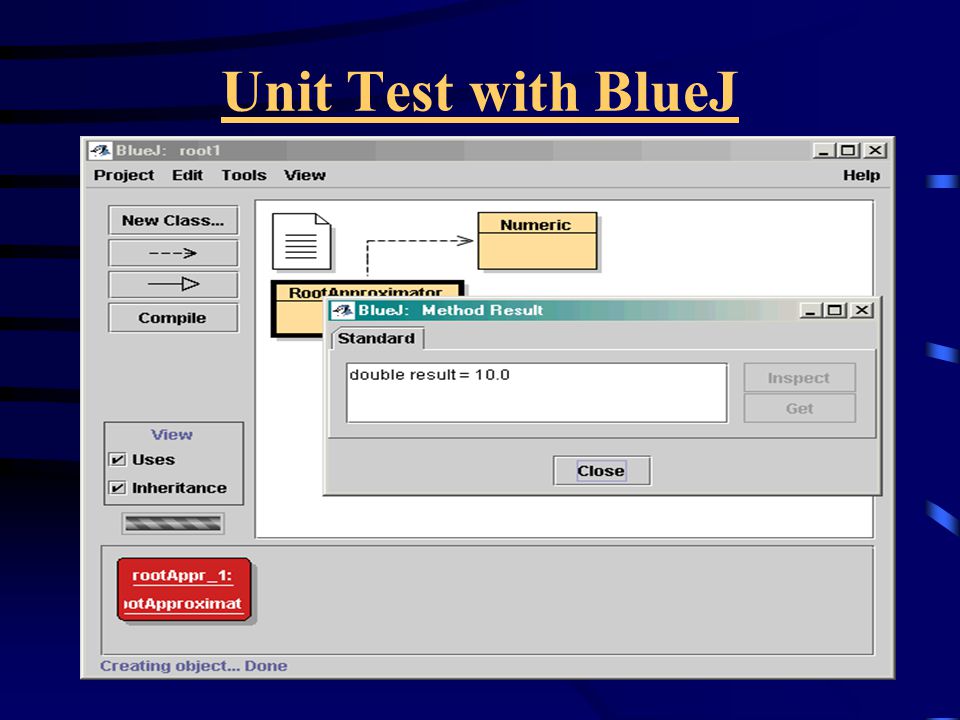The height and width of the screenshot is (720, 960).
Task: Click the BlueJ icon in main title bar
Action: [x=100, y=150]
